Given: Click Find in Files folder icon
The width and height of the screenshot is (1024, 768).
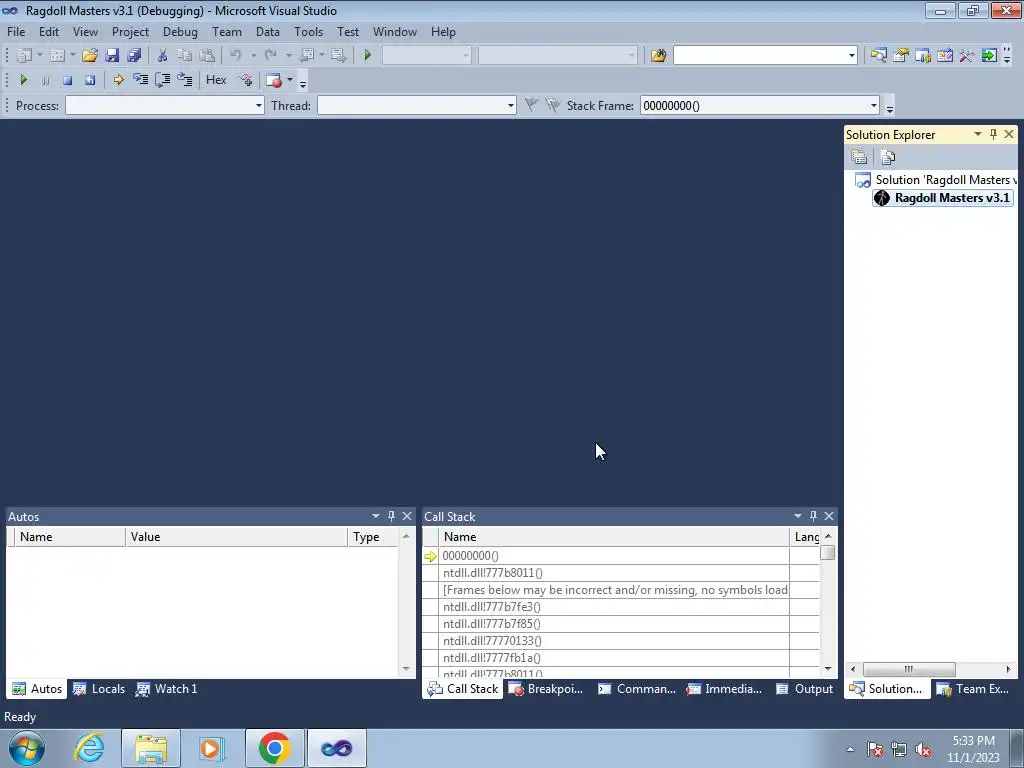Looking at the screenshot, I should coord(658,56).
